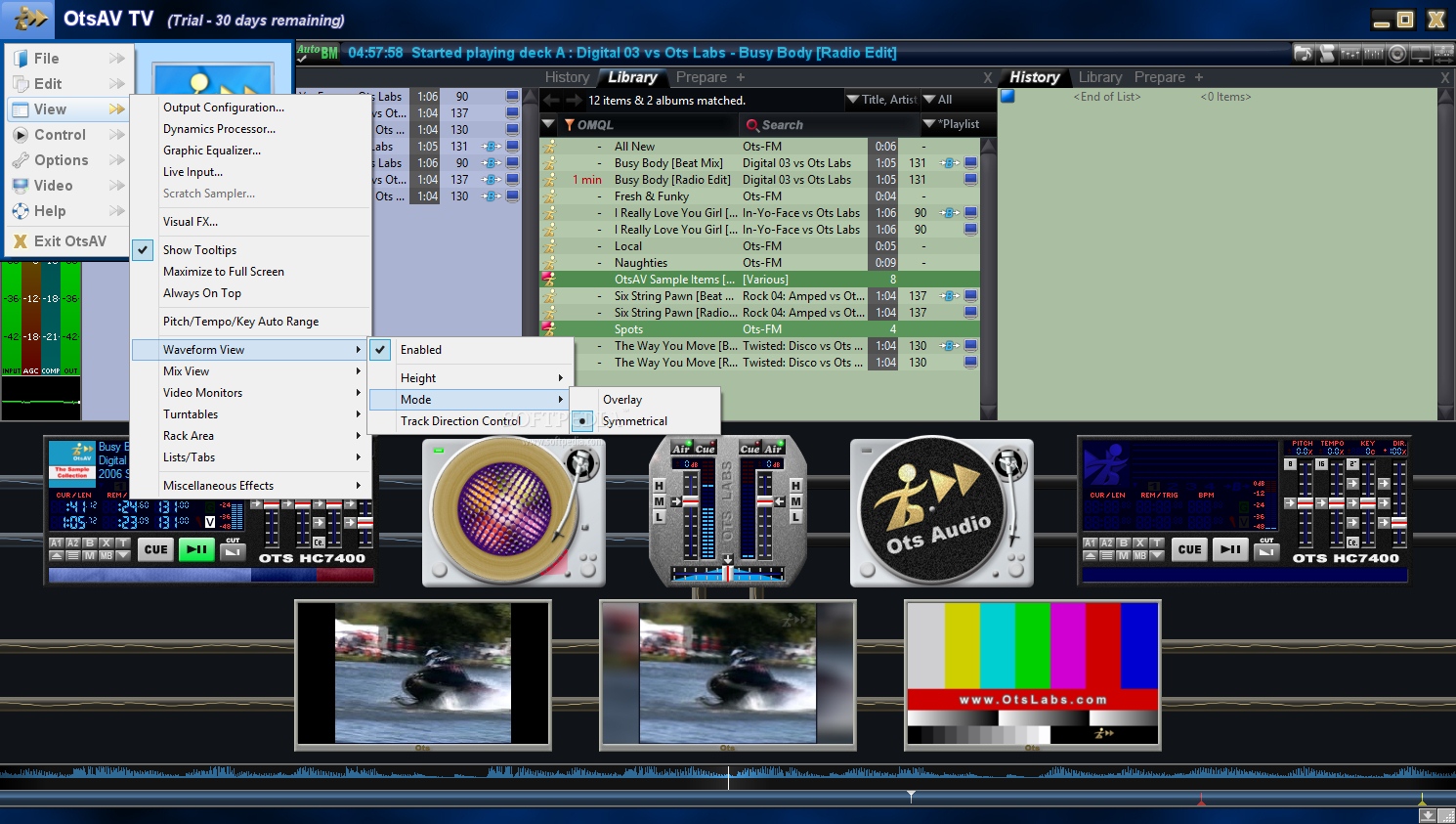The width and height of the screenshot is (1456, 824).
Task: Open the Options menu
Action: [x=67, y=160]
